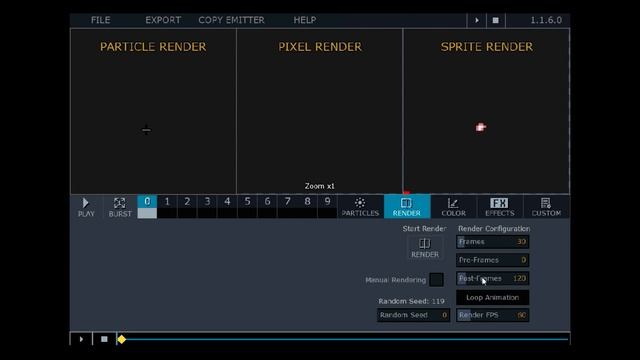Viewport: 640px width, 360px height.
Task: Click the play icon in top menu bar
Action: click(476, 20)
